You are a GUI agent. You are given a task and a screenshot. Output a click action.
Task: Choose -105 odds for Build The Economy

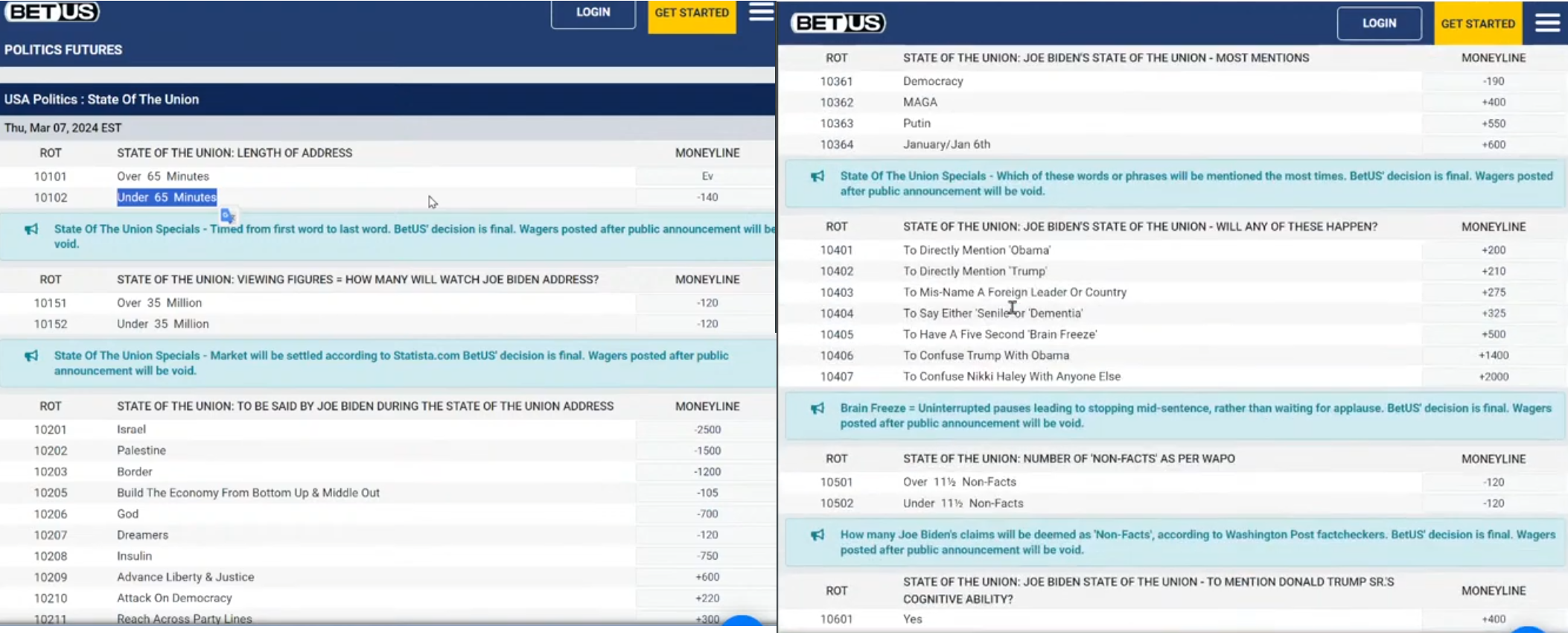coord(707,493)
